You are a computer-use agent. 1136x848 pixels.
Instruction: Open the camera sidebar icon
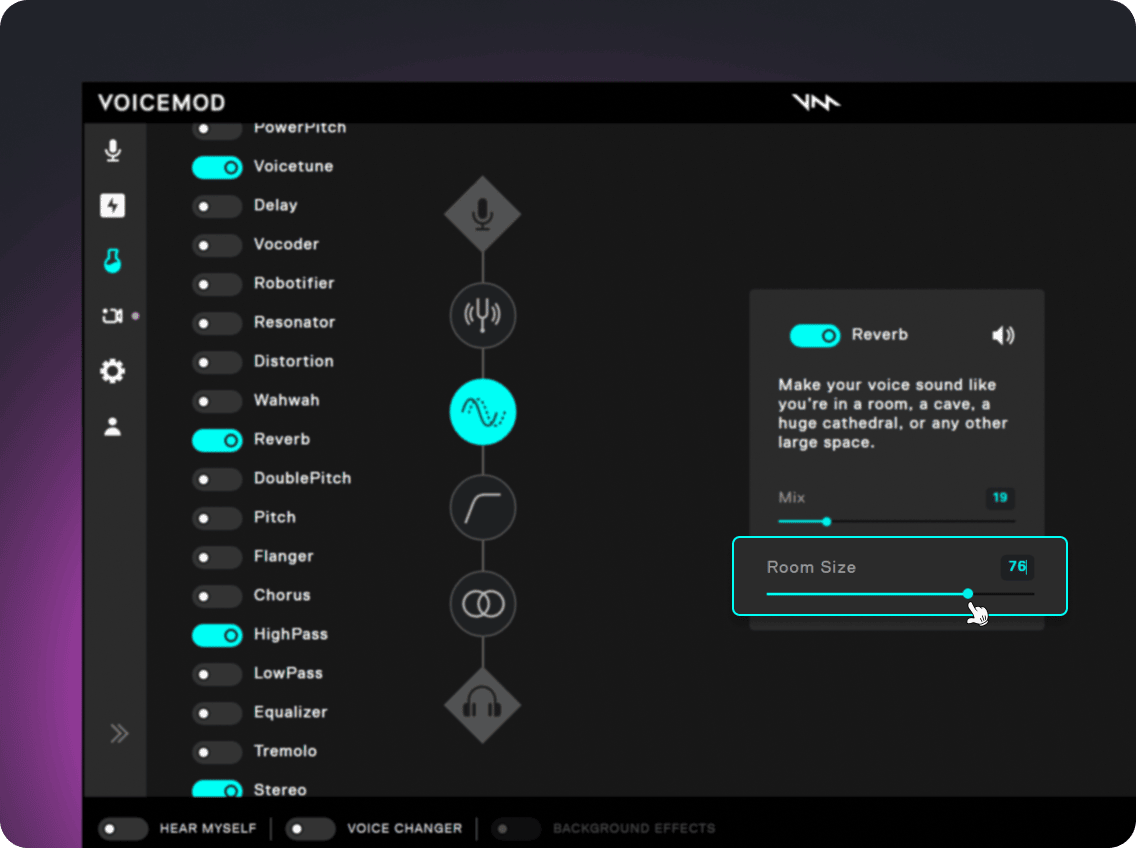tap(112, 316)
